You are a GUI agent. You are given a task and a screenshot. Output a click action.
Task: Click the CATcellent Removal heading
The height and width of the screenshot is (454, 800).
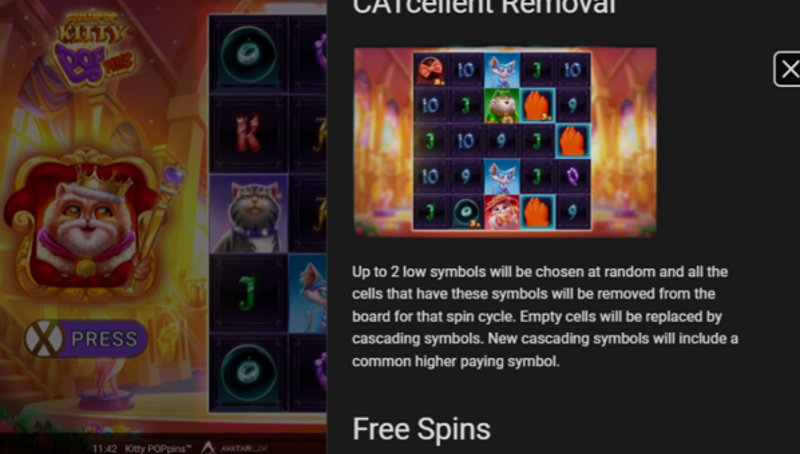tap(484, 7)
